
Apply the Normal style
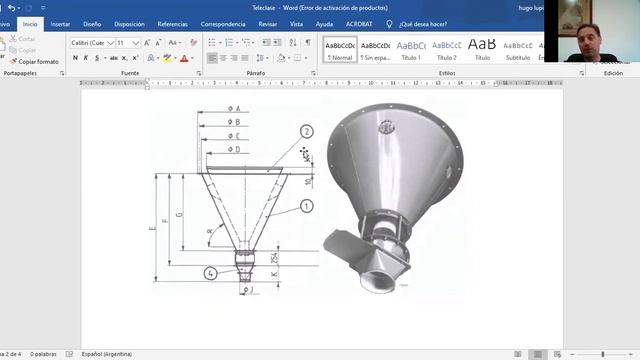coord(340,50)
